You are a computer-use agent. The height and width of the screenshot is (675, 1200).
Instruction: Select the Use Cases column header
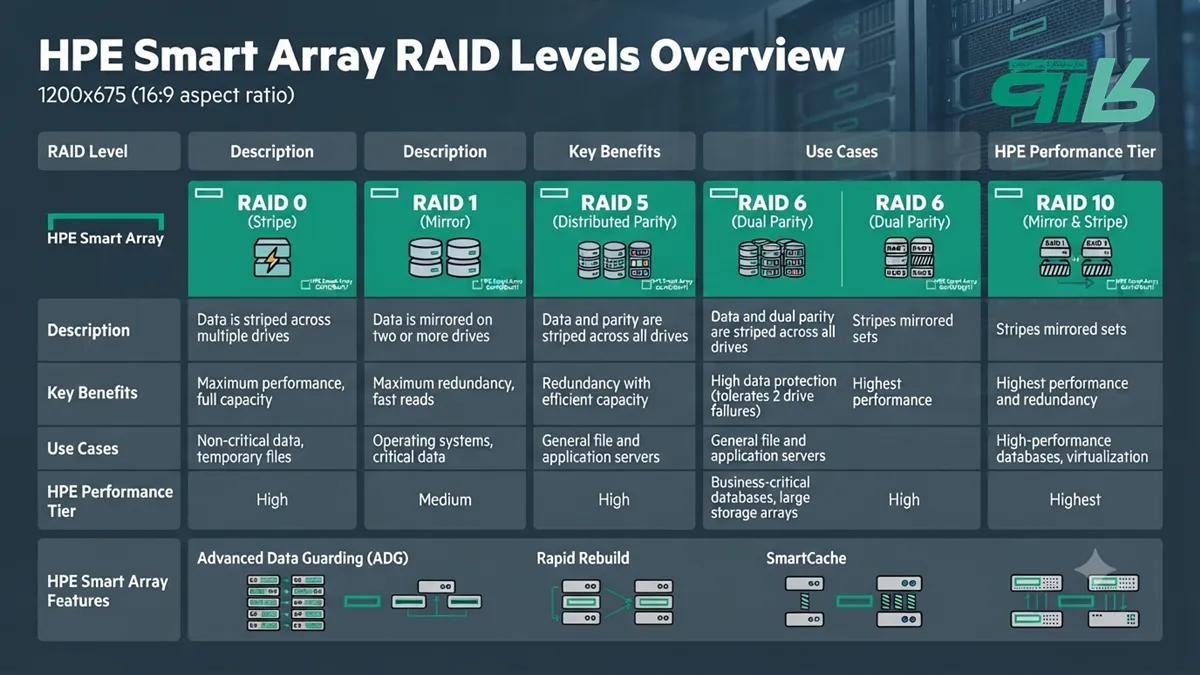pos(841,152)
